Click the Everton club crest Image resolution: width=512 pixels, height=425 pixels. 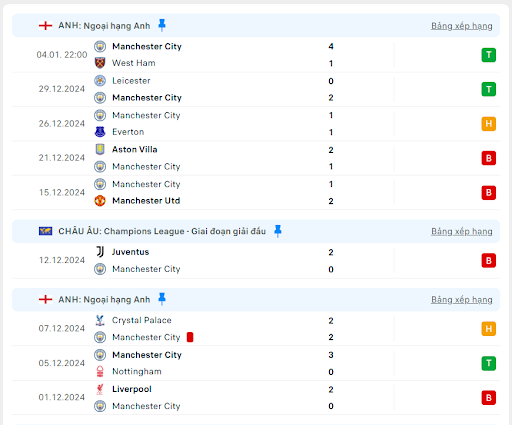[100, 132]
